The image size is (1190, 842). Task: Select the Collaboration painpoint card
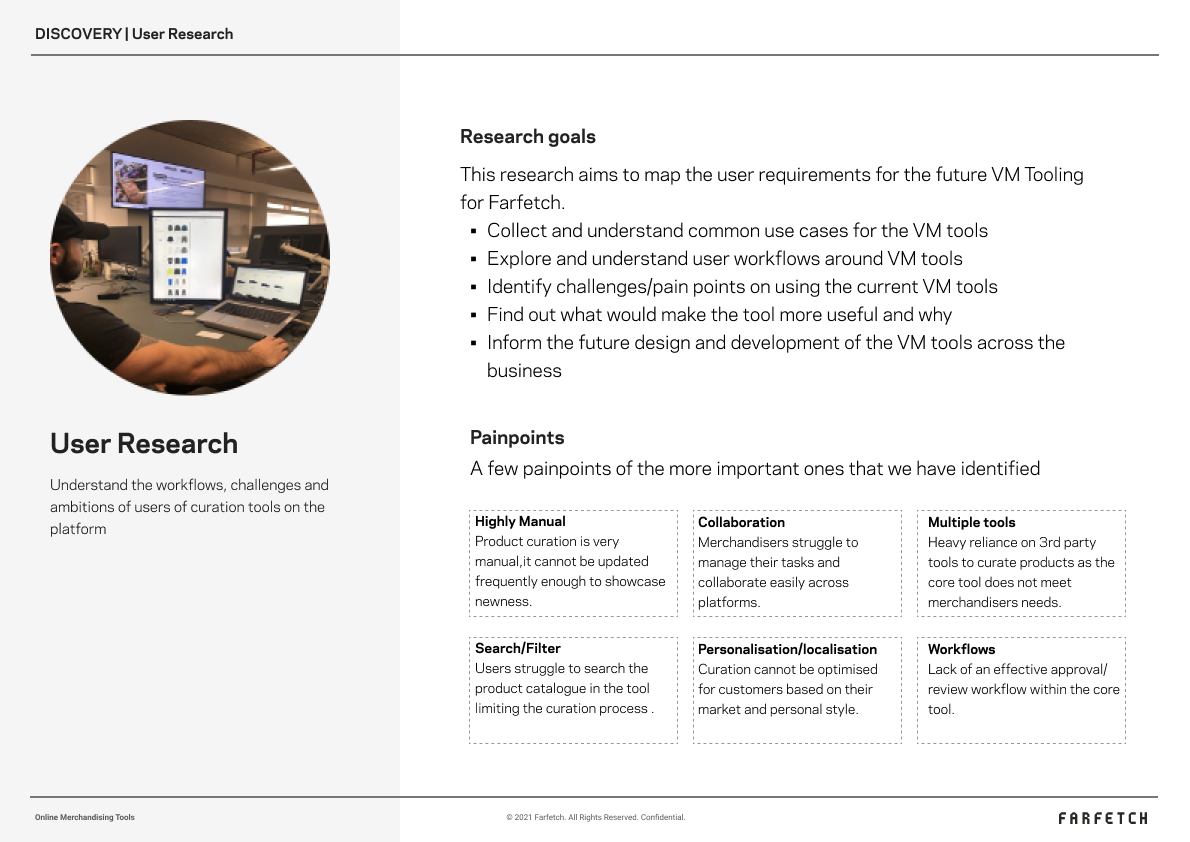tap(797, 563)
